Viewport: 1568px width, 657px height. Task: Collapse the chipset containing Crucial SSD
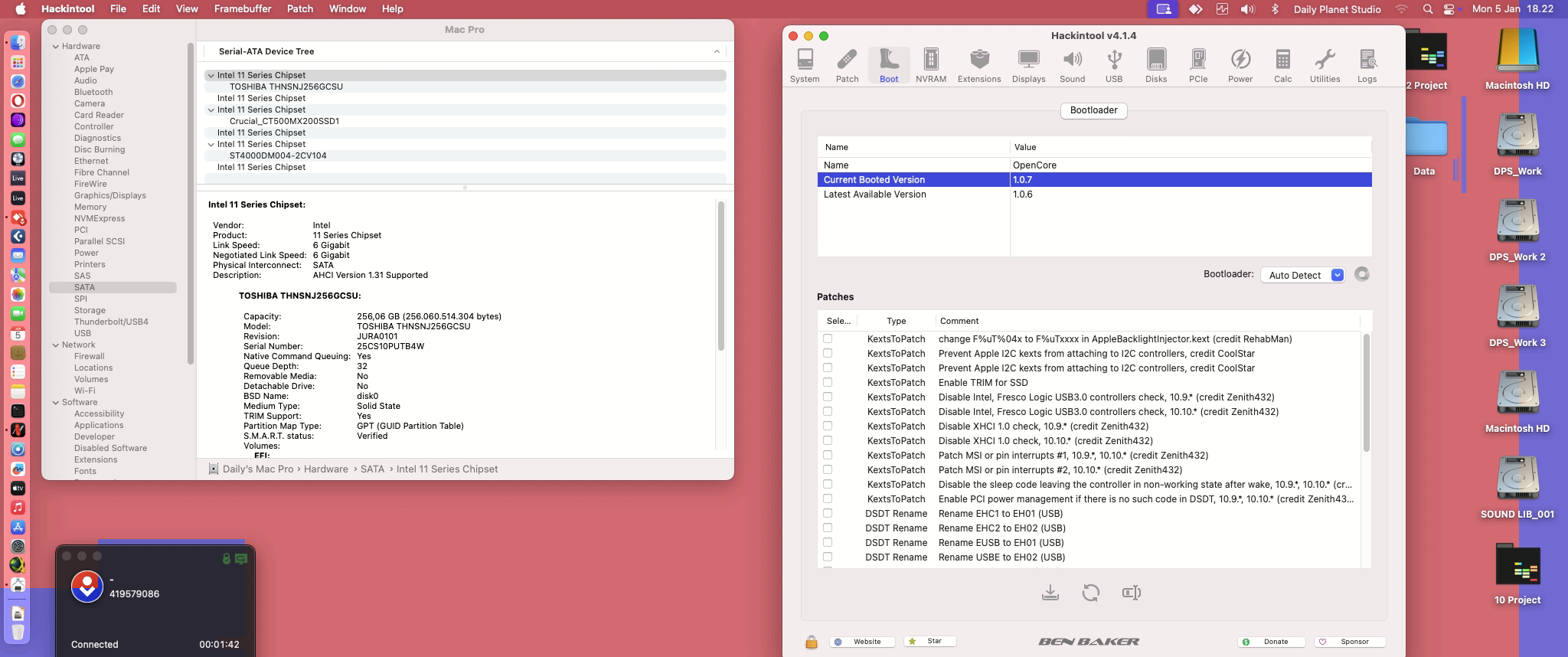point(211,109)
